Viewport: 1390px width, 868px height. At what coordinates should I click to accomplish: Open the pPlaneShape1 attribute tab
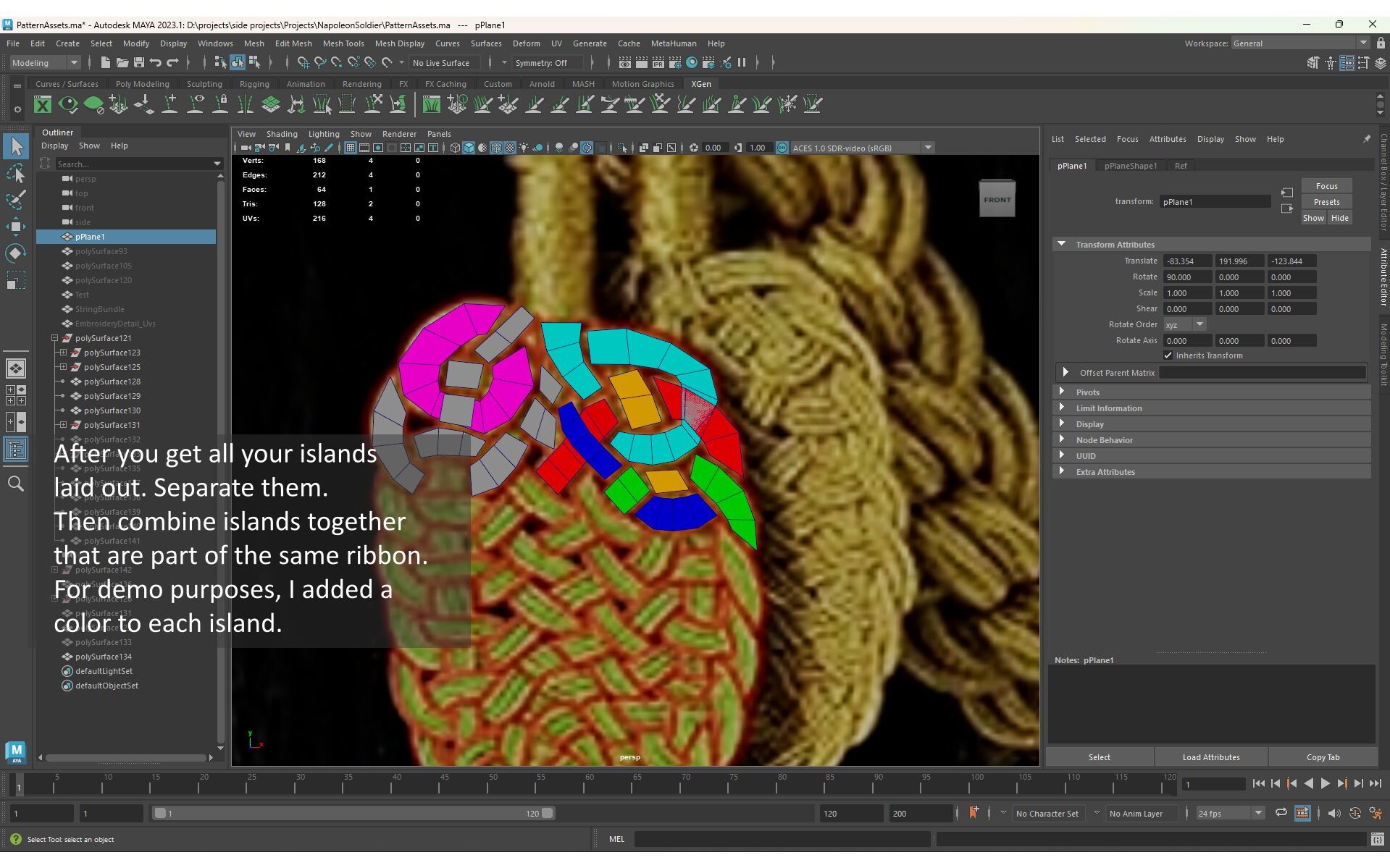click(x=1131, y=166)
